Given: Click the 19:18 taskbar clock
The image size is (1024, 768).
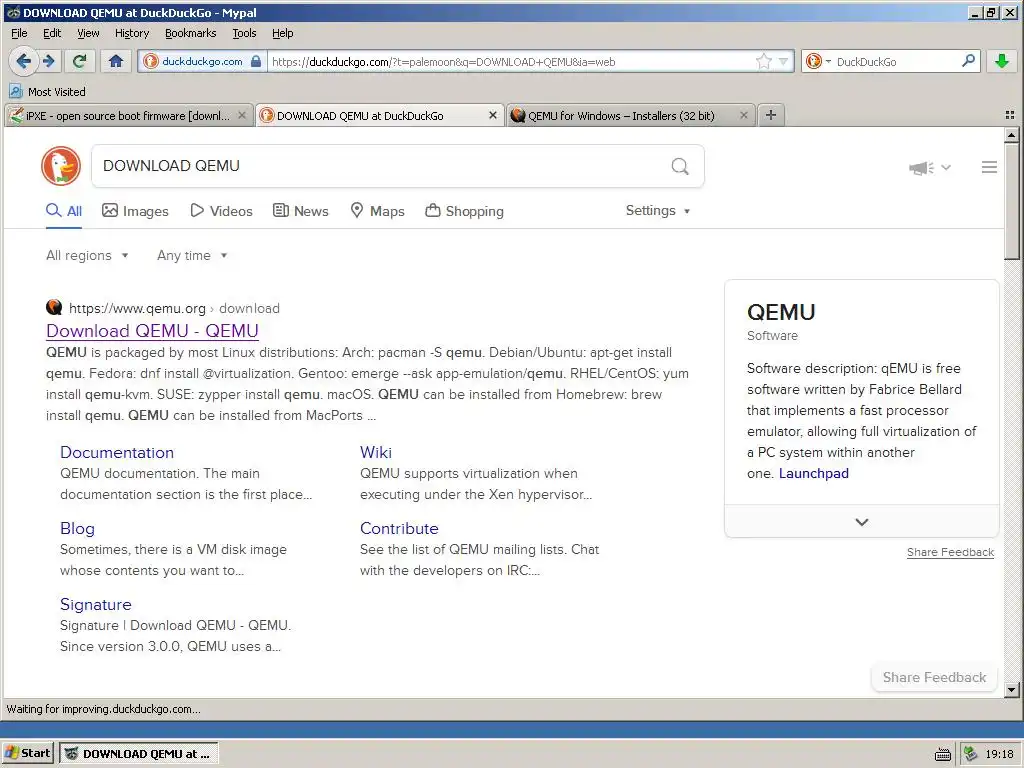Looking at the screenshot, I should [999, 754].
